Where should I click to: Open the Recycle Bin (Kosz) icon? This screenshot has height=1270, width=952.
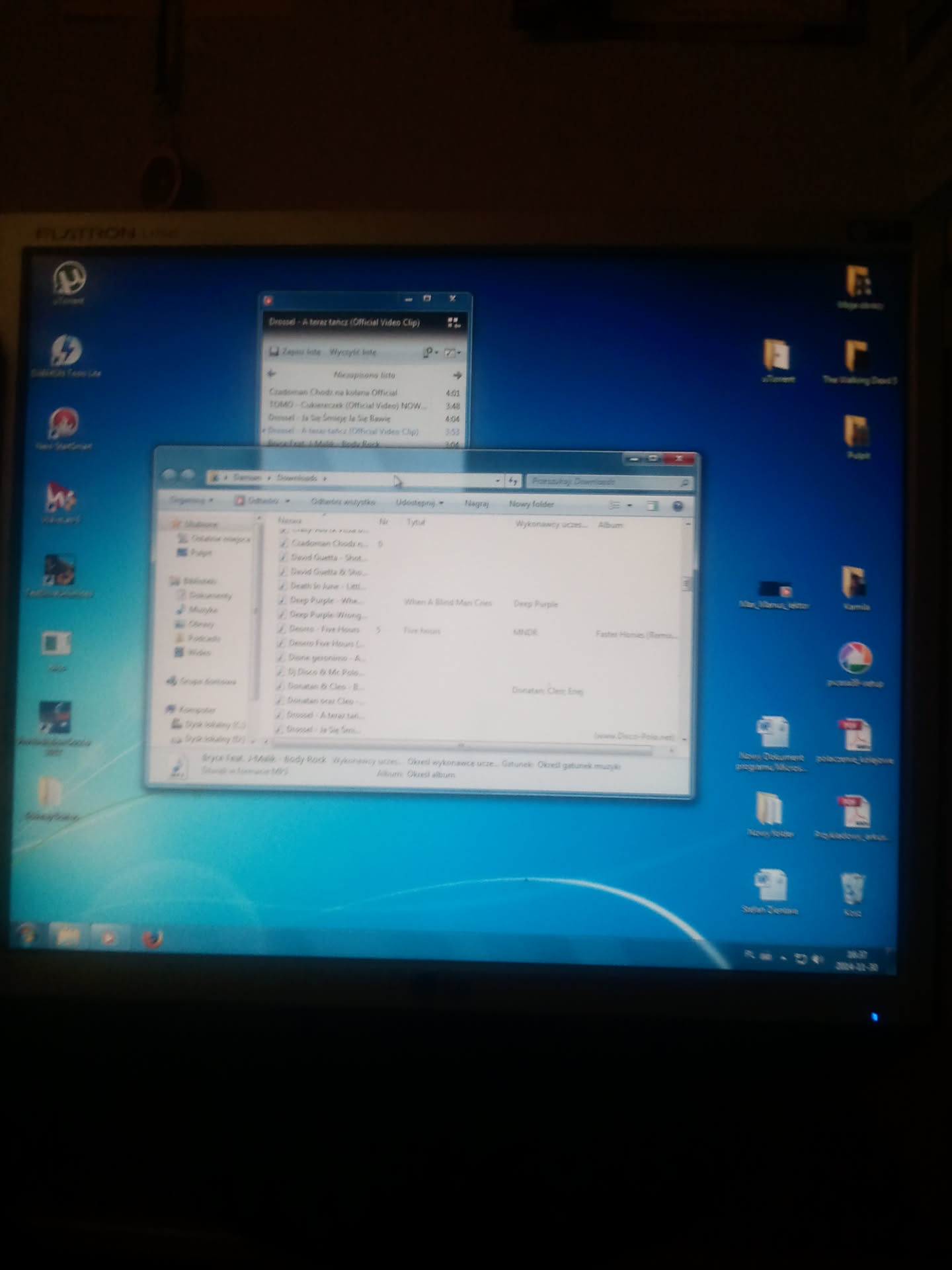(x=852, y=890)
